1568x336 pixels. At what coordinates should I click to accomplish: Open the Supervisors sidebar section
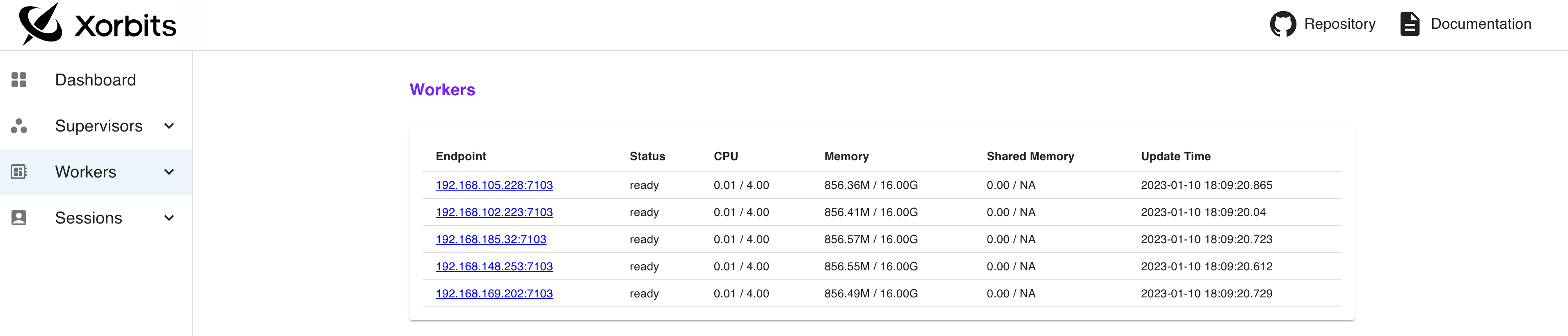point(98,126)
